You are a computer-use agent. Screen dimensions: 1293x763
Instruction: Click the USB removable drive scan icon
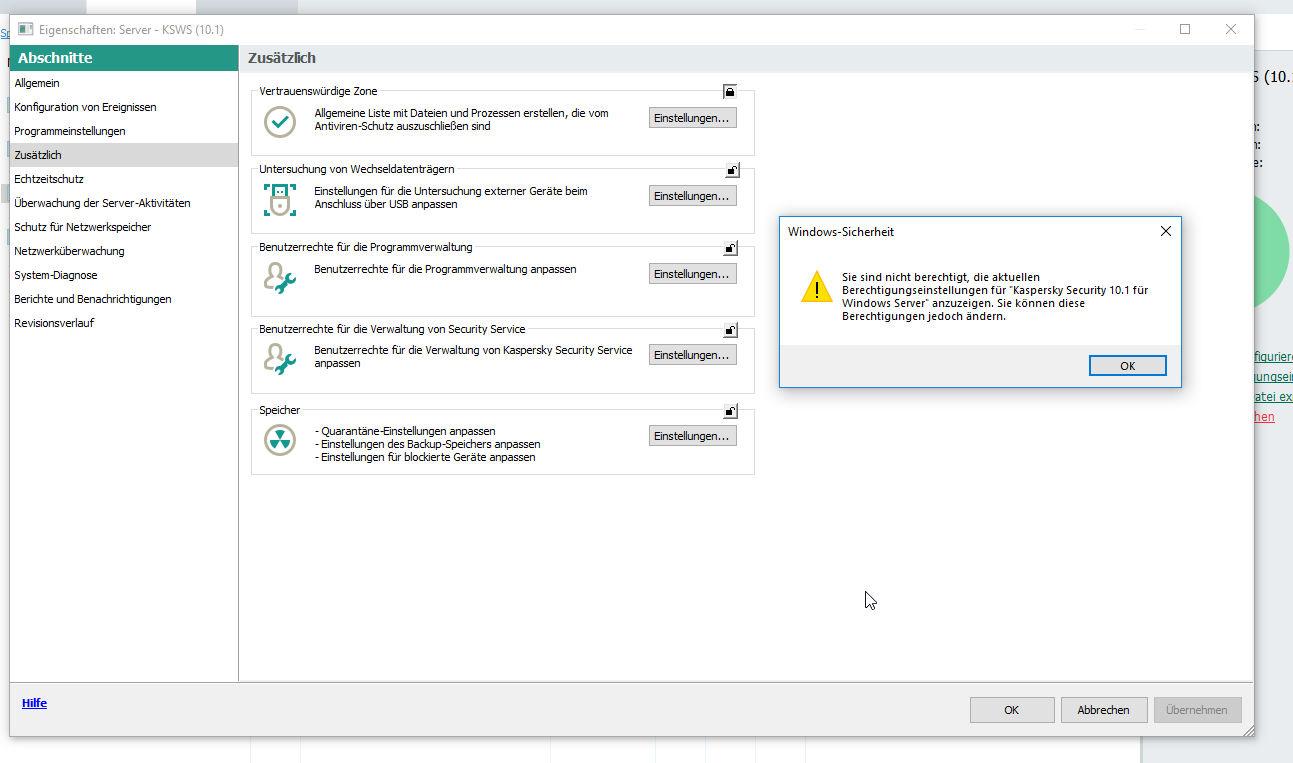click(x=280, y=199)
